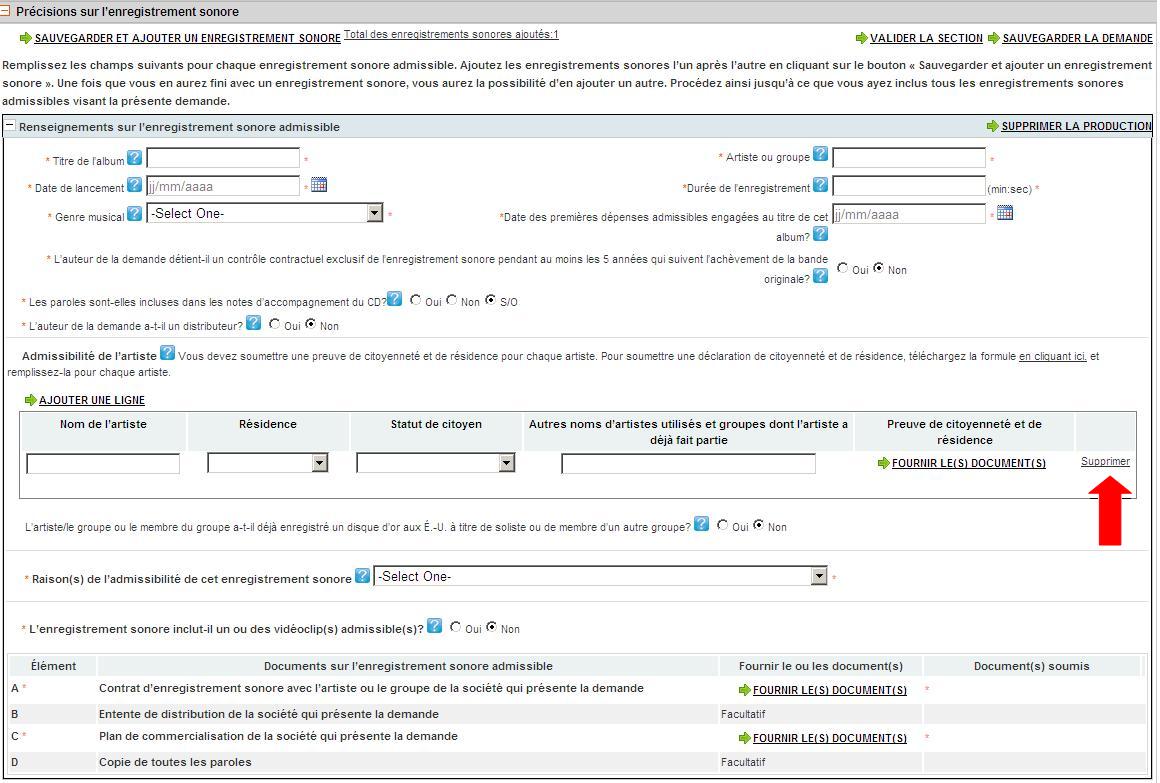Click green arrow beside Valider la section
The image size is (1160, 783).
point(862,38)
